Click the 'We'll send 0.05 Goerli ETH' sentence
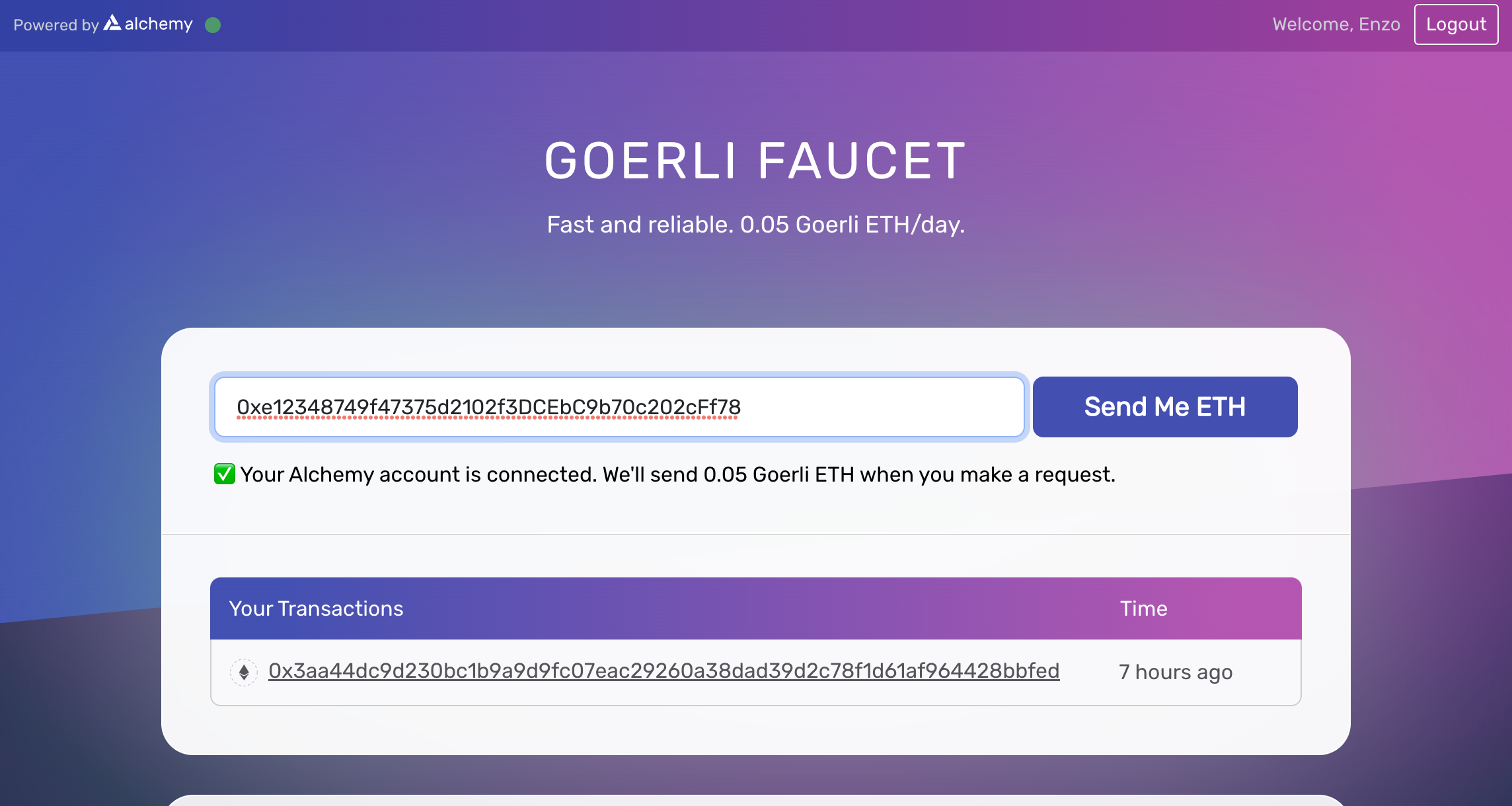Viewport: 1512px width, 806px height. point(858,474)
